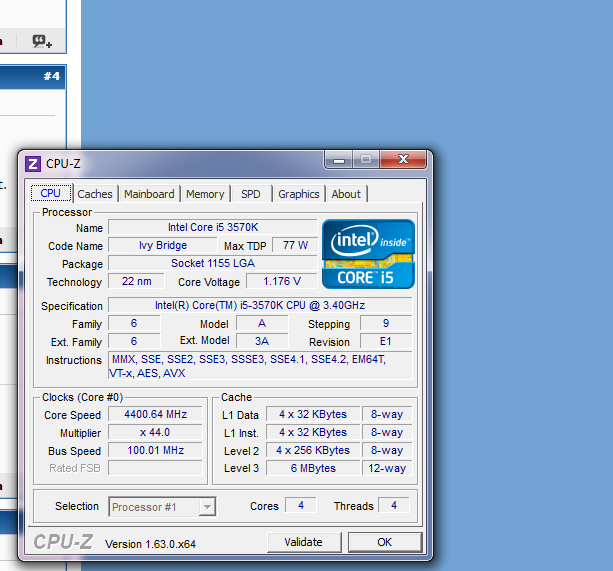Click the Intel Core i5 inside logo
The image size is (613, 571).
tap(368, 254)
